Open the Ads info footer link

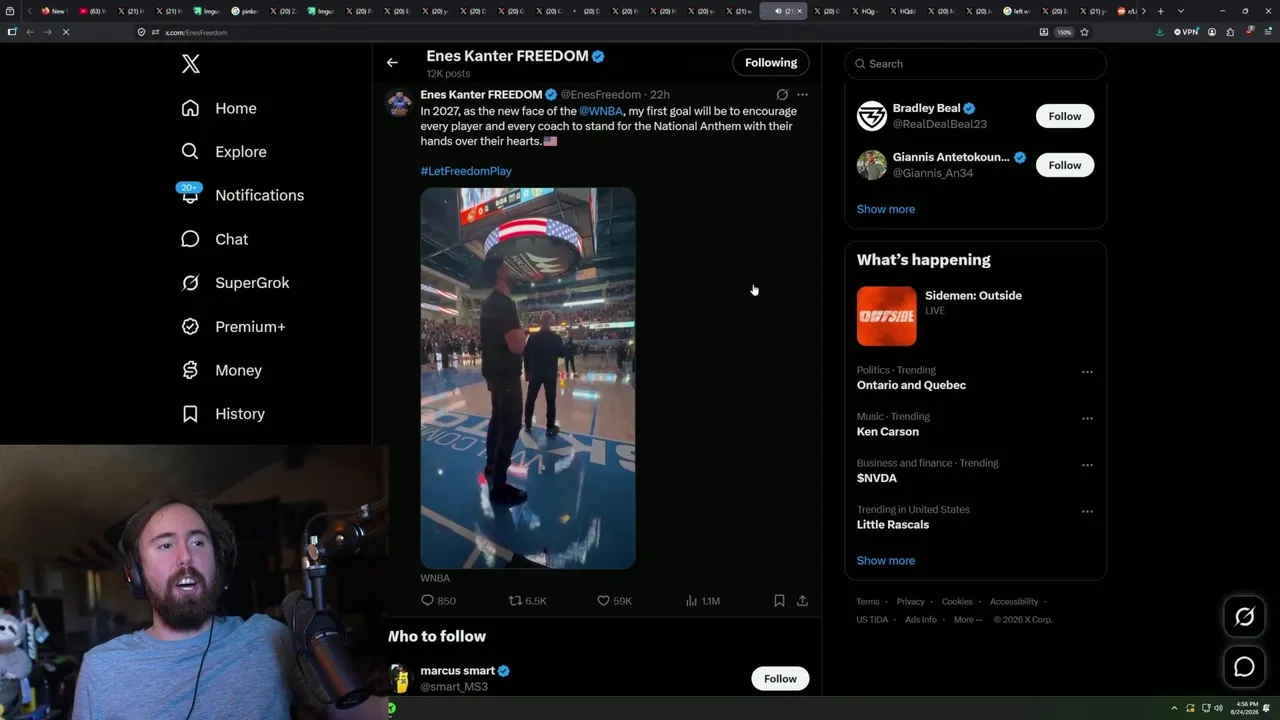pyautogui.click(x=921, y=620)
